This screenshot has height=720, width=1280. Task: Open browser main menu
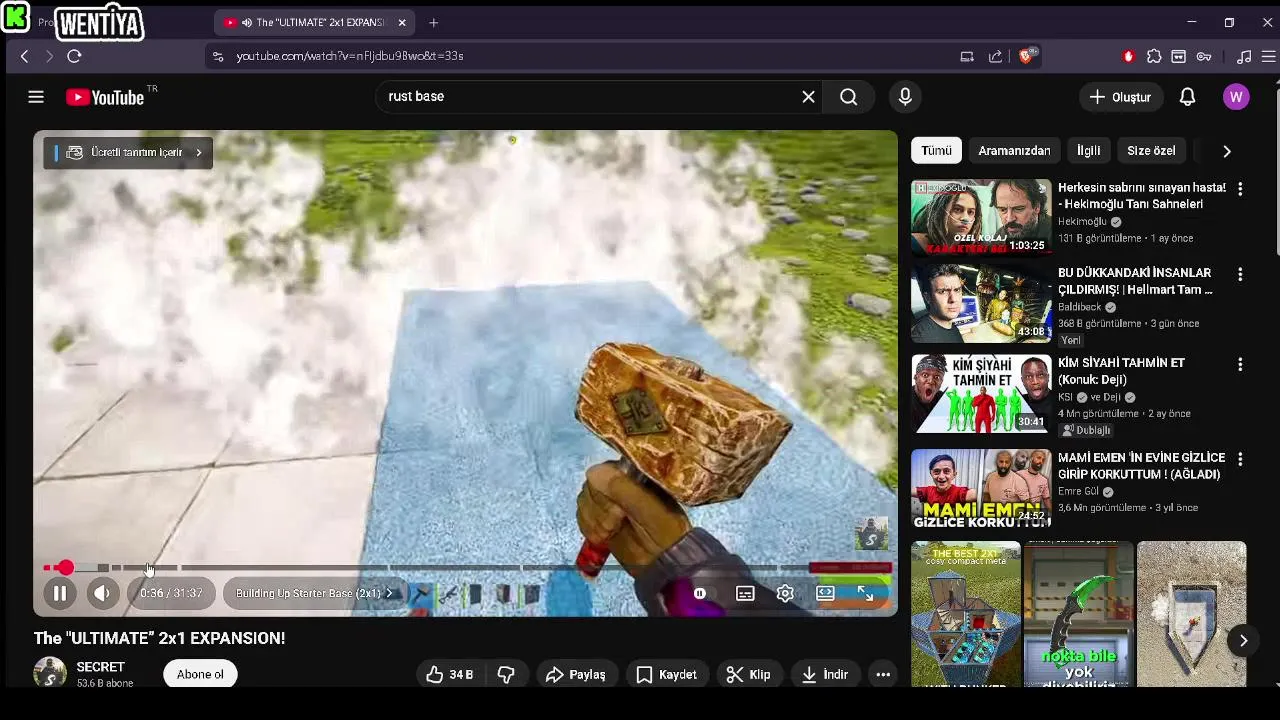pos(1268,56)
